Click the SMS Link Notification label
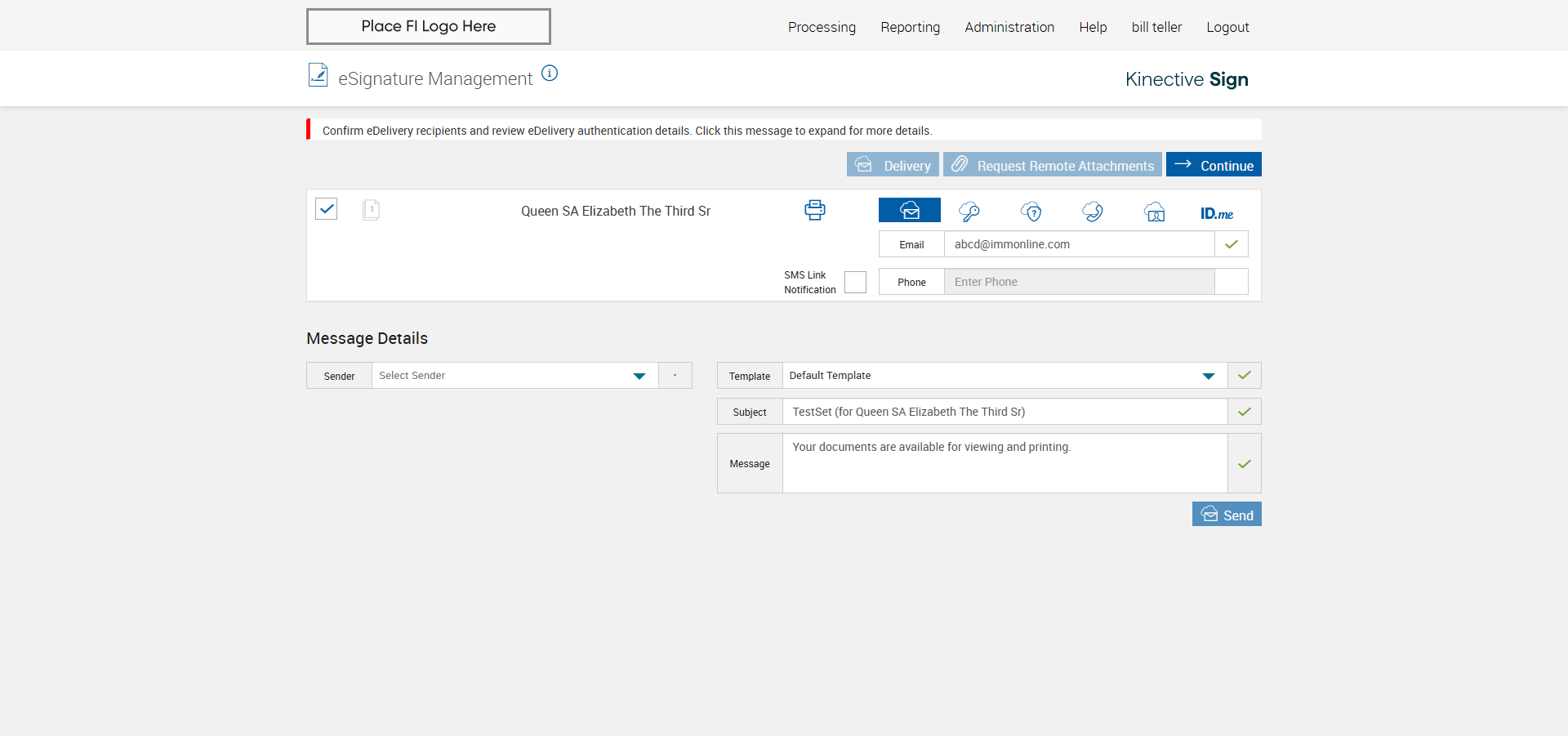This screenshot has height=736, width=1568. pyautogui.click(x=810, y=283)
